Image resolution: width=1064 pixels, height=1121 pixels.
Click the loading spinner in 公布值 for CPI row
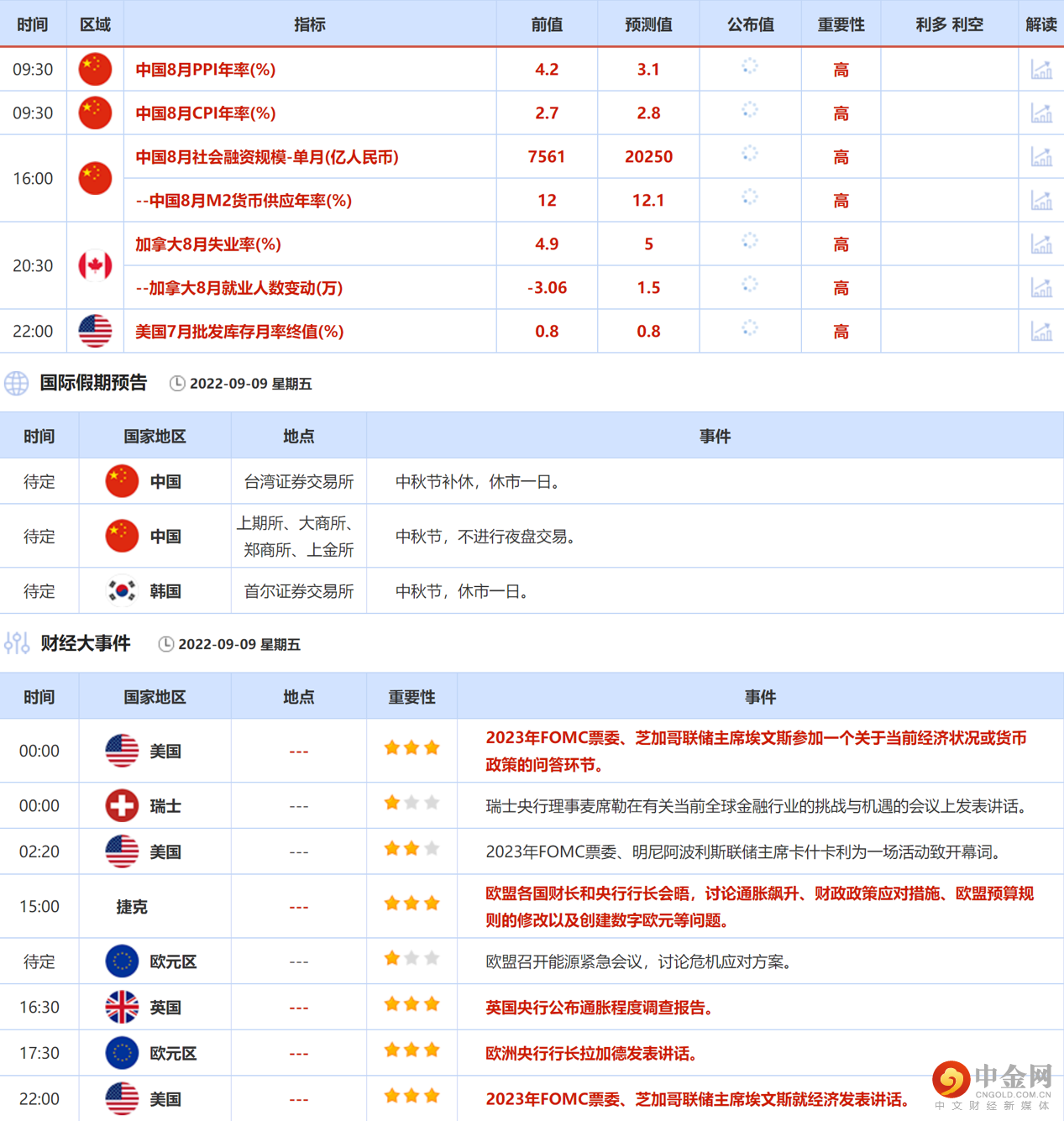[x=749, y=113]
